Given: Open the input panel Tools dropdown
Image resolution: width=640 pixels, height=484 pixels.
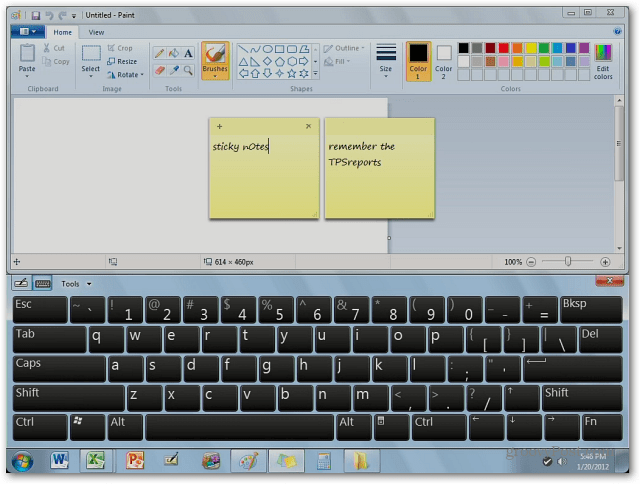Looking at the screenshot, I should pos(76,284).
